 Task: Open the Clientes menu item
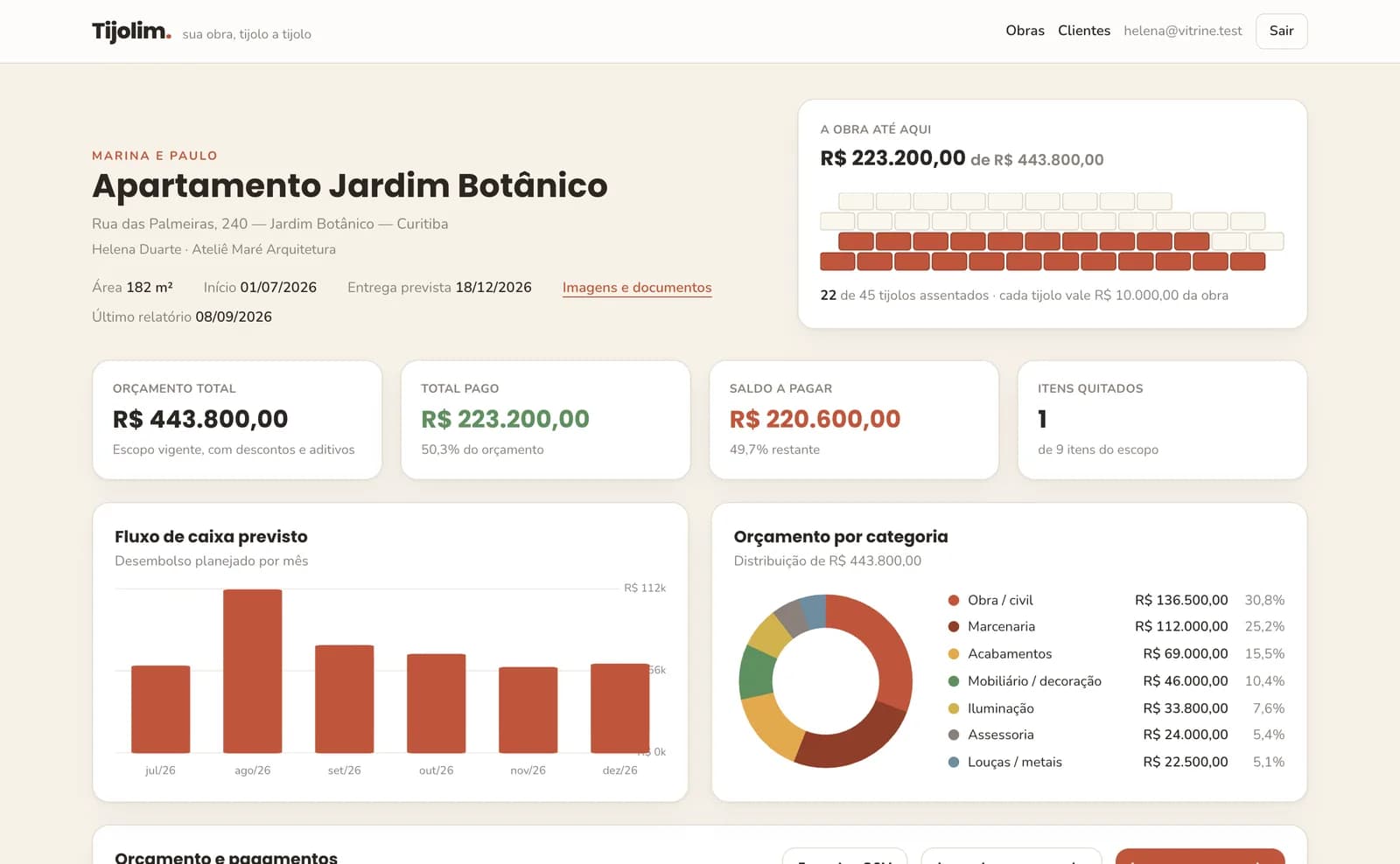(1083, 31)
